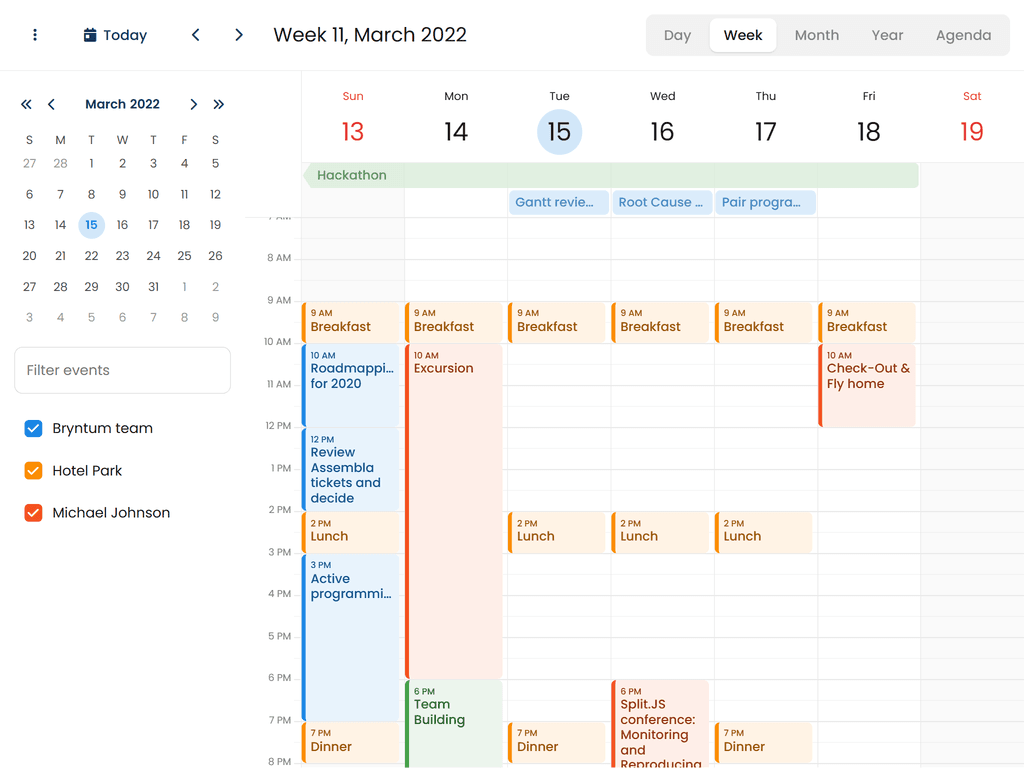Jump to previous year in mini calendar
This screenshot has width=1024, height=768.
(x=26, y=104)
